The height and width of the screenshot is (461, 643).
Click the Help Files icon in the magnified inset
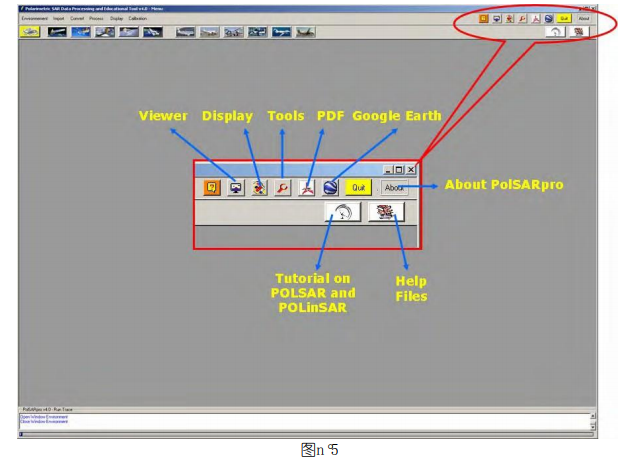tap(386, 212)
